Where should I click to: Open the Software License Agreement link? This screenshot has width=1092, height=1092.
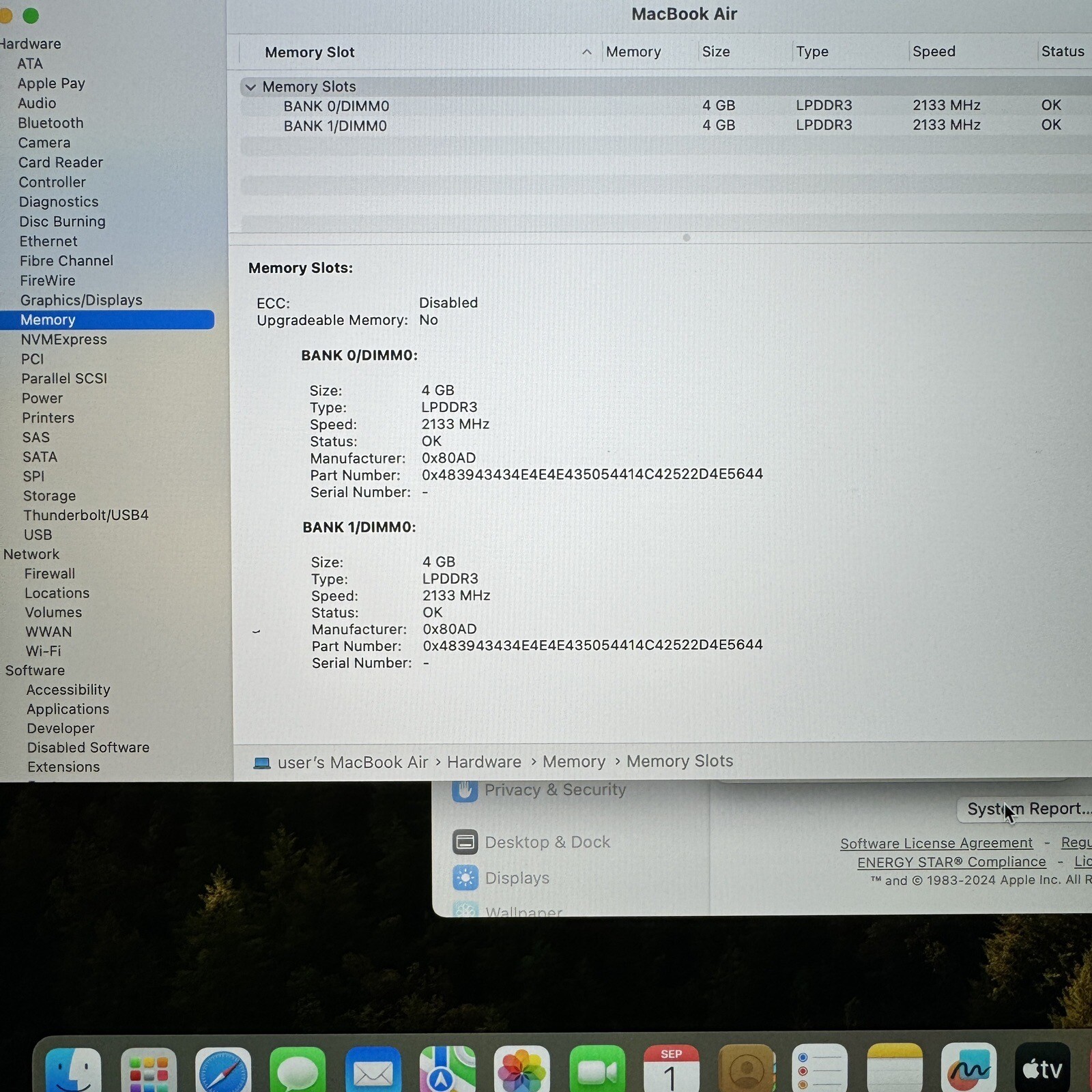936,844
